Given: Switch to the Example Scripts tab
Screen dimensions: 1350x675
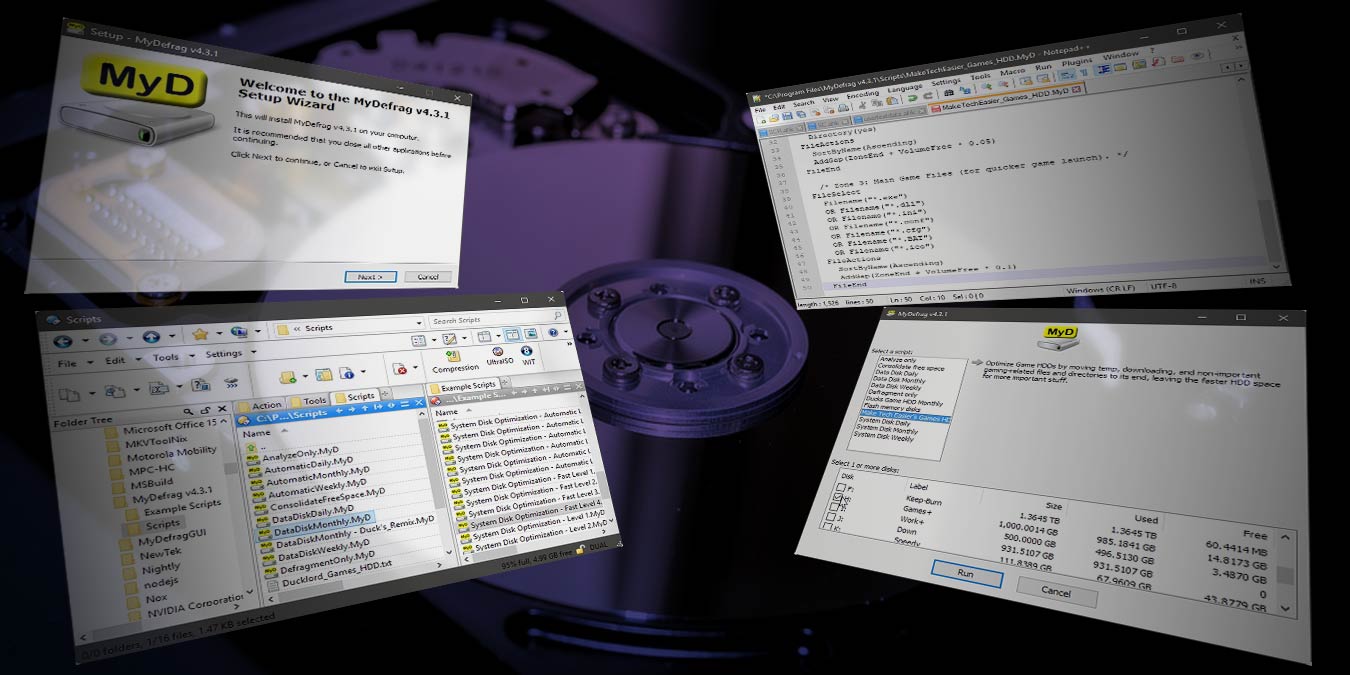Looking at the screenshot, I should pos(468,385).
